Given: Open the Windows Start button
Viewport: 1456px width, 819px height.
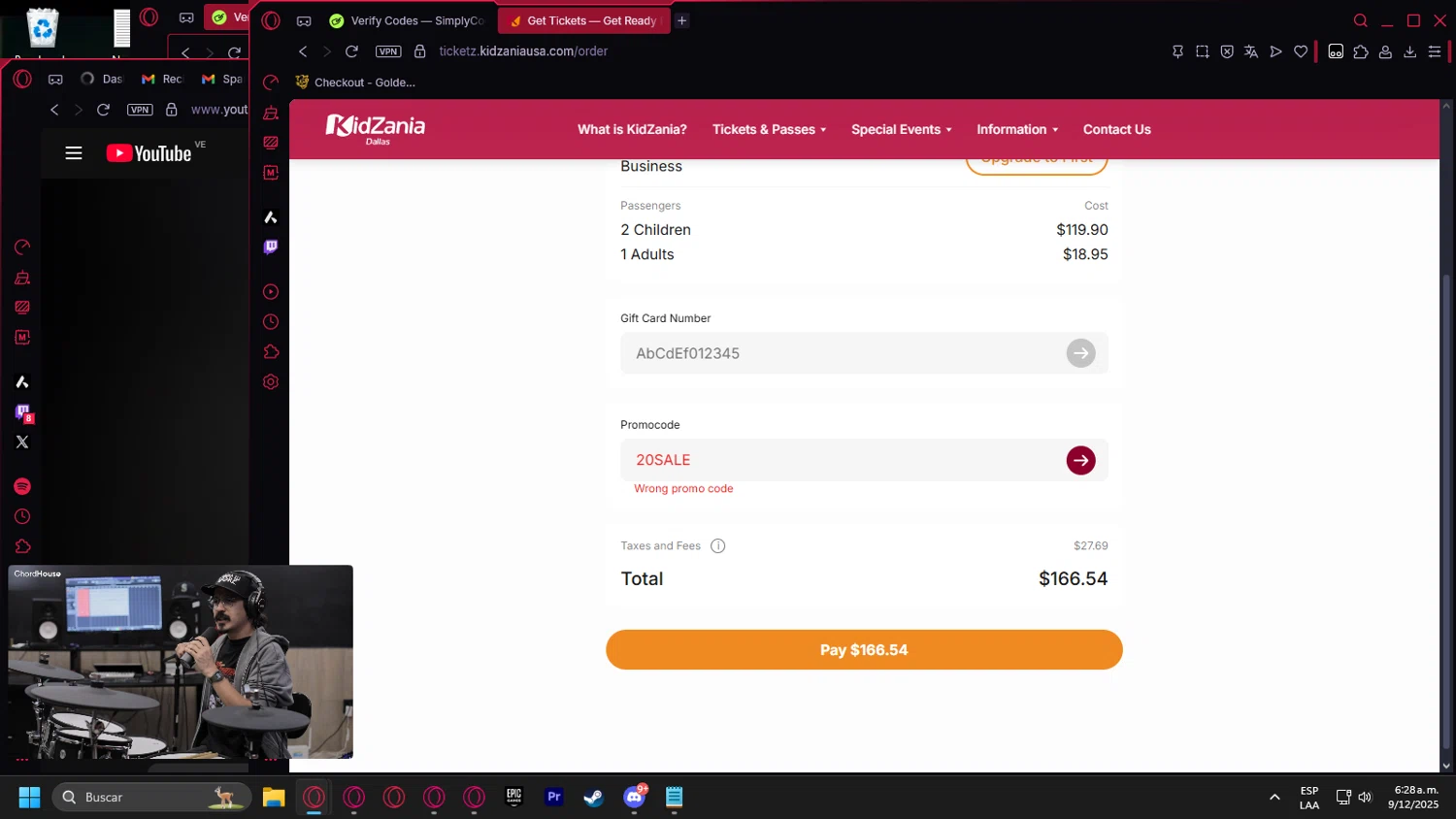Looking at the screenshot, I should tap(30, 797).
